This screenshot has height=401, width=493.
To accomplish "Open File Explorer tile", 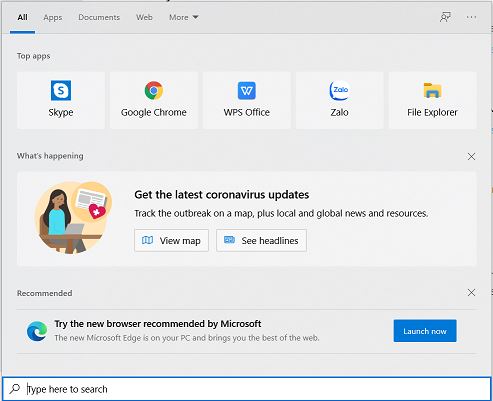I will (x=432, y=100).
